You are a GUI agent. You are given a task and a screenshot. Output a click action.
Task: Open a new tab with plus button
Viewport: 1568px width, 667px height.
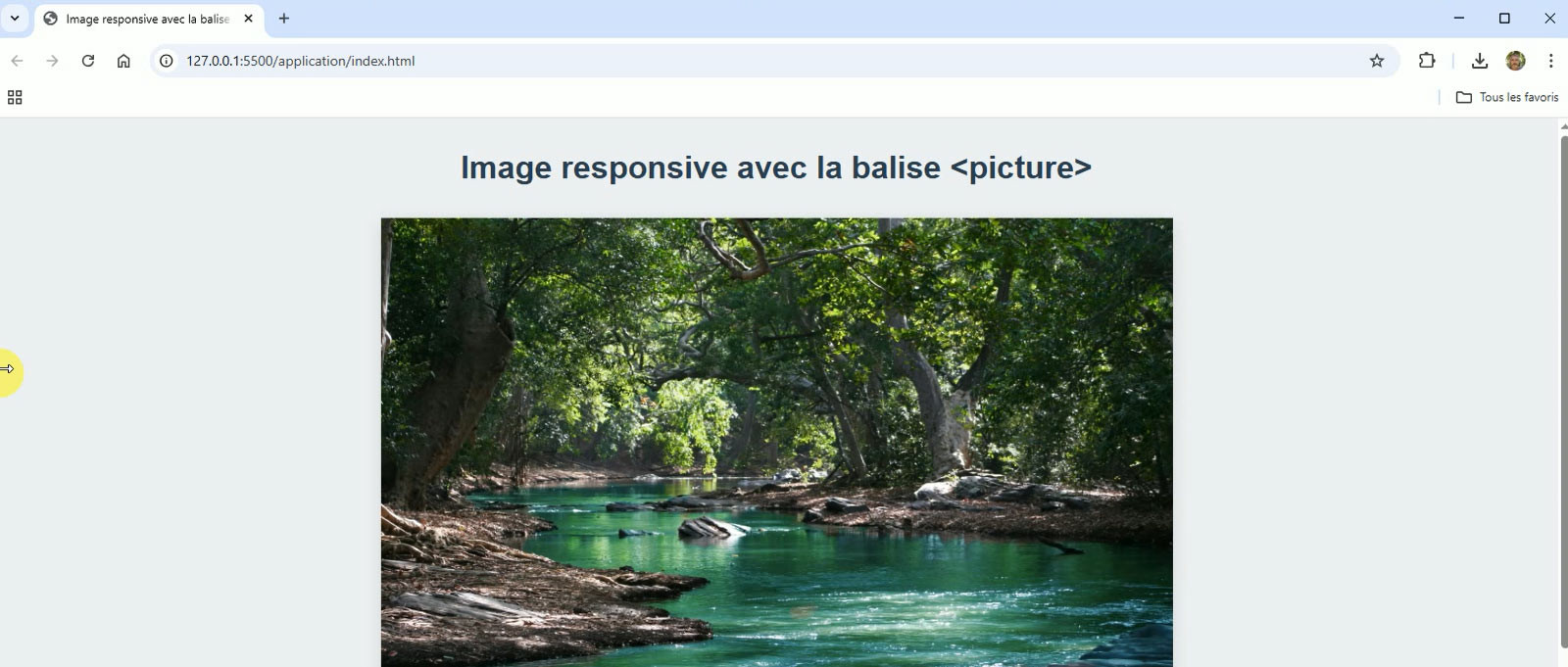[x=284, y=19]
